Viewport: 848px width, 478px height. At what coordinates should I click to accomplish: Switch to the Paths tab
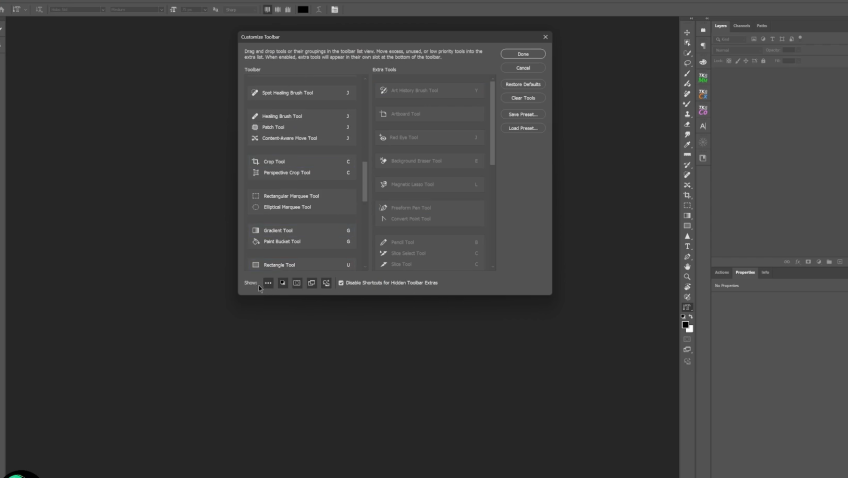click(x=762, y=26)
